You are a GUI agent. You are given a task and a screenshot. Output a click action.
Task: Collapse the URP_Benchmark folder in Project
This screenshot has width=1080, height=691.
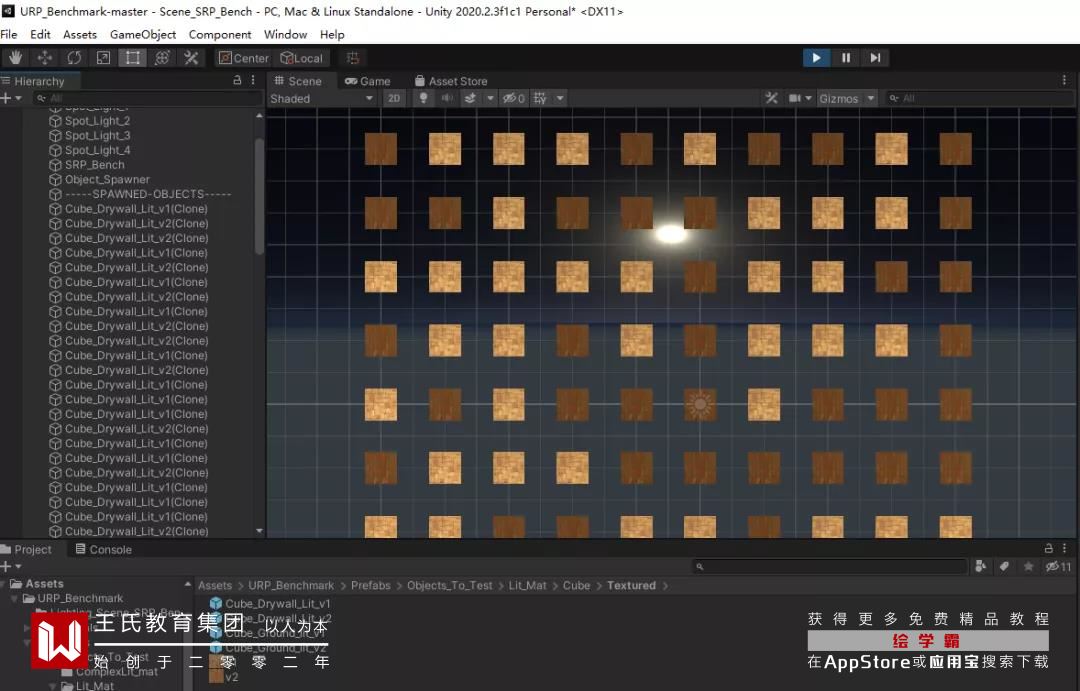(14, 599)
